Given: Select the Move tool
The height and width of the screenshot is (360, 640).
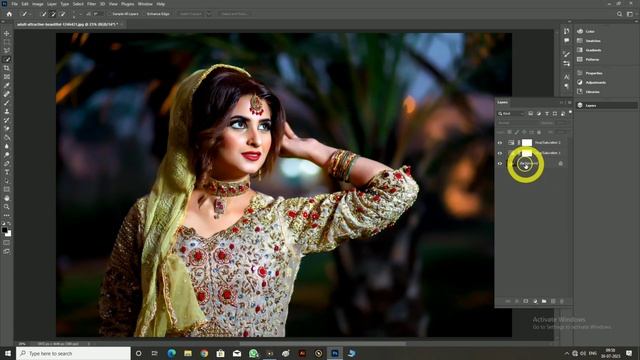Looking at the screenshot, I should point(7,33).
